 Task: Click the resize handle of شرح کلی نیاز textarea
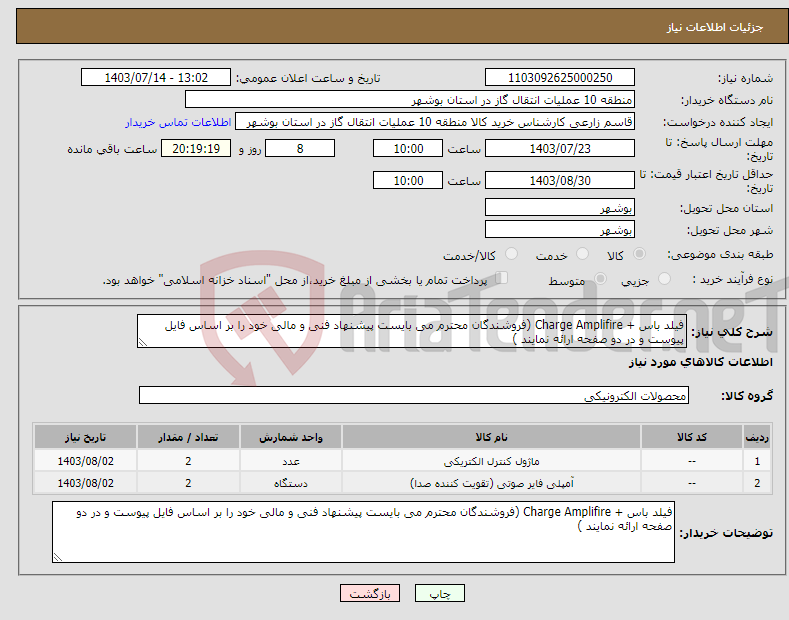pos(143,343)
